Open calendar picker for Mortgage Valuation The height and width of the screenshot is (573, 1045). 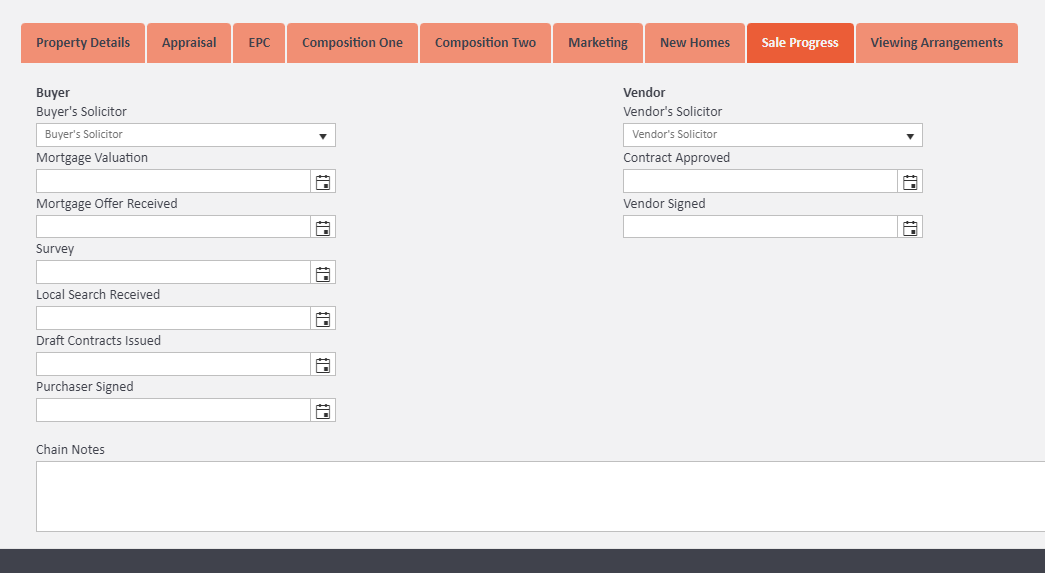click(323, 182)
